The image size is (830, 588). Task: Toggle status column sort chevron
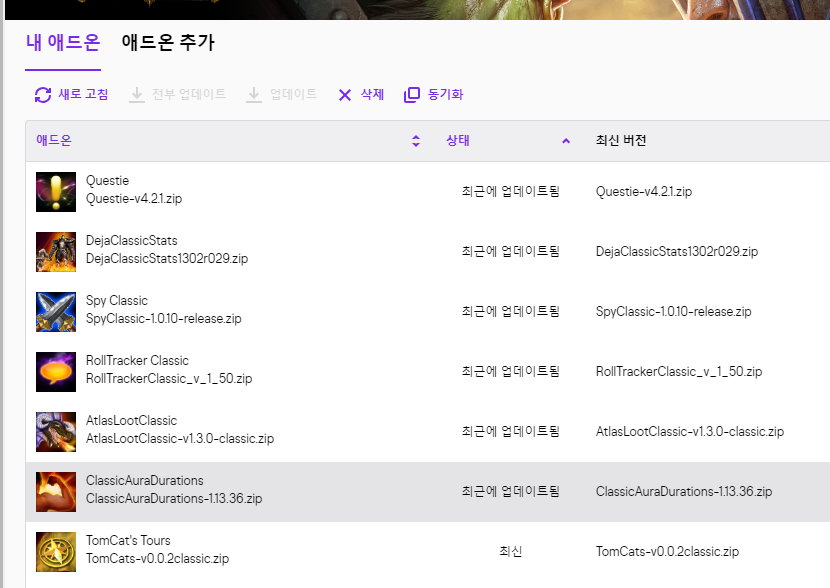click(566, 141)
